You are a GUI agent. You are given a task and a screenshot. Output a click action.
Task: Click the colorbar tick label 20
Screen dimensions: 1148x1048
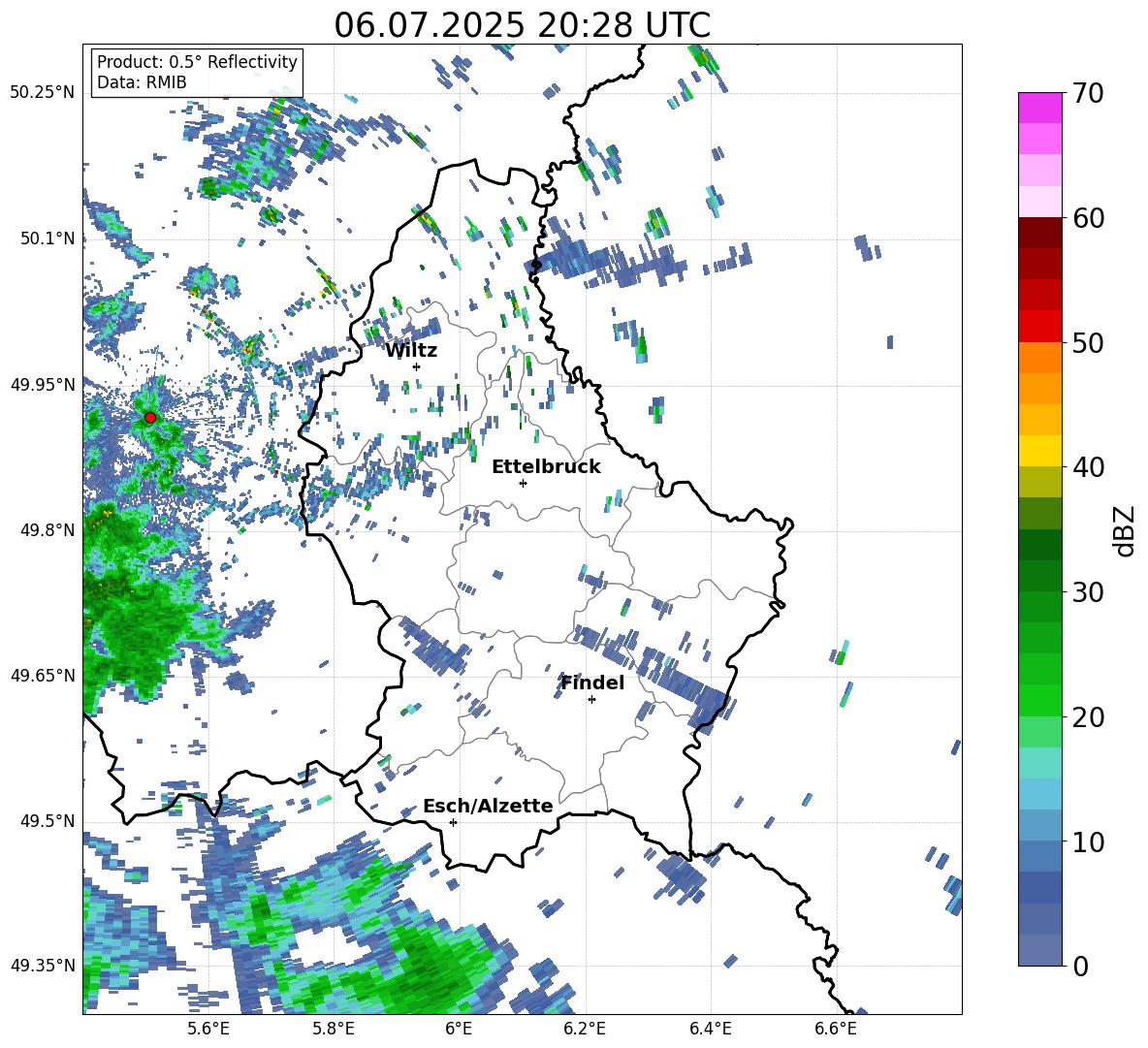tap(1088, 717)
